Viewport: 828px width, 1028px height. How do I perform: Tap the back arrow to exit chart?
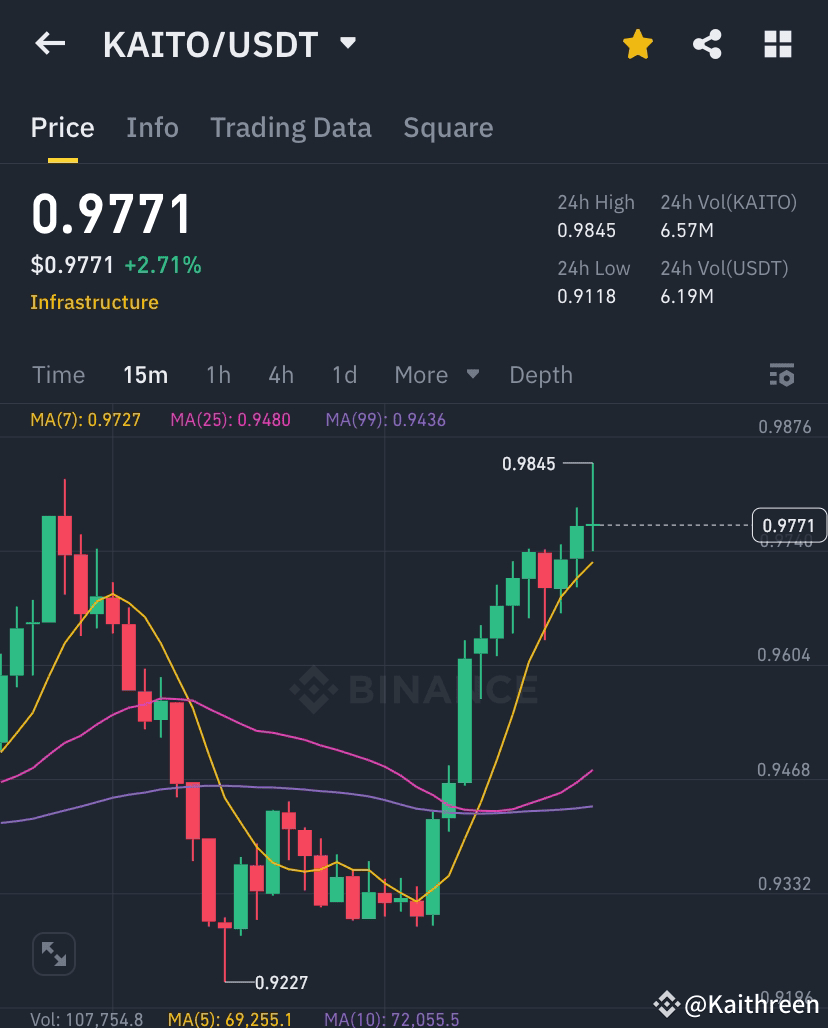(x=49, y=43)
